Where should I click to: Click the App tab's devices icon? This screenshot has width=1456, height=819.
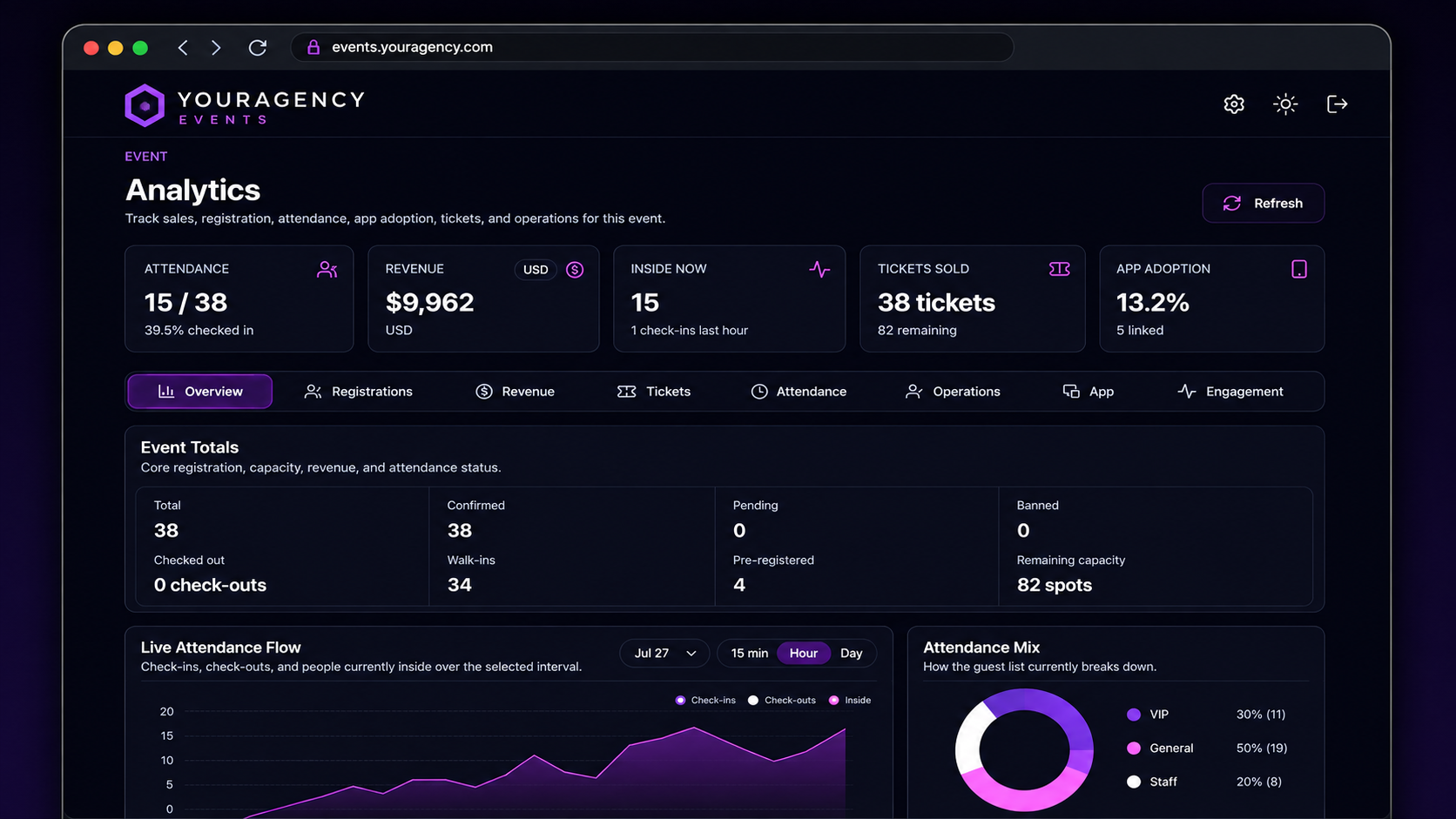(1071, 392)
